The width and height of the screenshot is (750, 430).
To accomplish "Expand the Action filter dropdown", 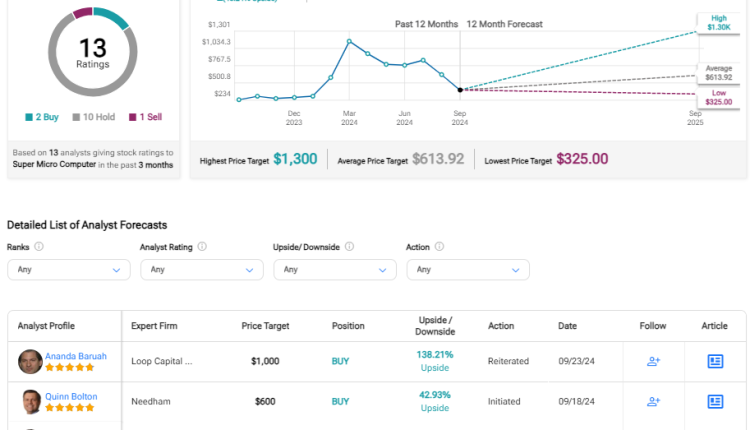I will click(x=467, y=269).
